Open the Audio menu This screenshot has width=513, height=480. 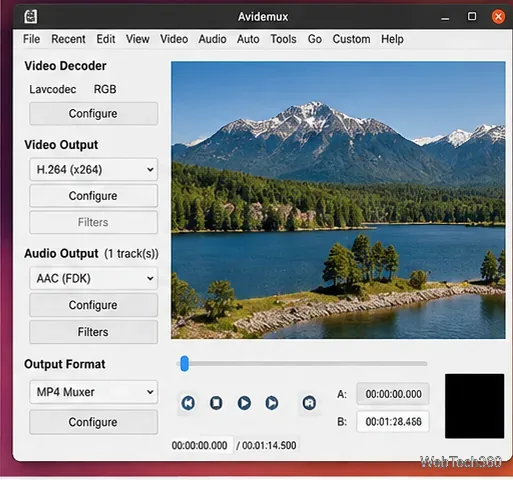[x=212, y=39]
